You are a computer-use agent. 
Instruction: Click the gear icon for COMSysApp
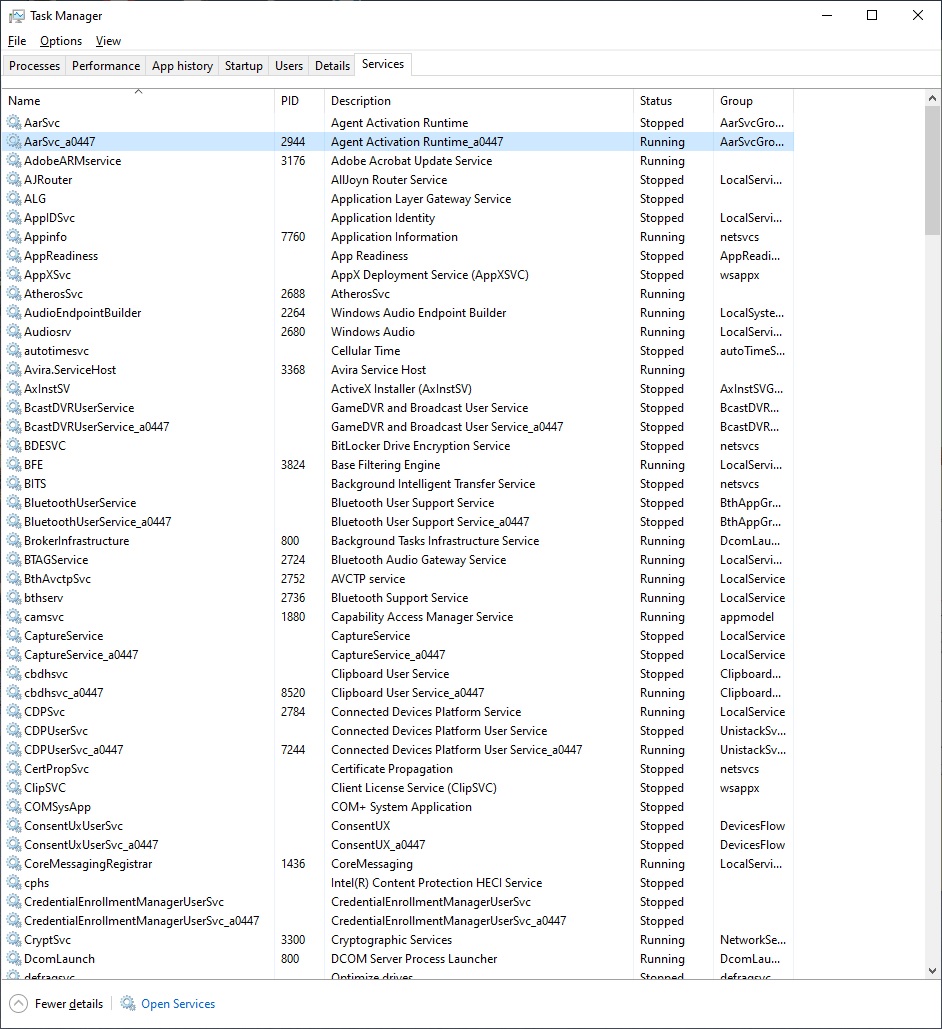(14, 807)
